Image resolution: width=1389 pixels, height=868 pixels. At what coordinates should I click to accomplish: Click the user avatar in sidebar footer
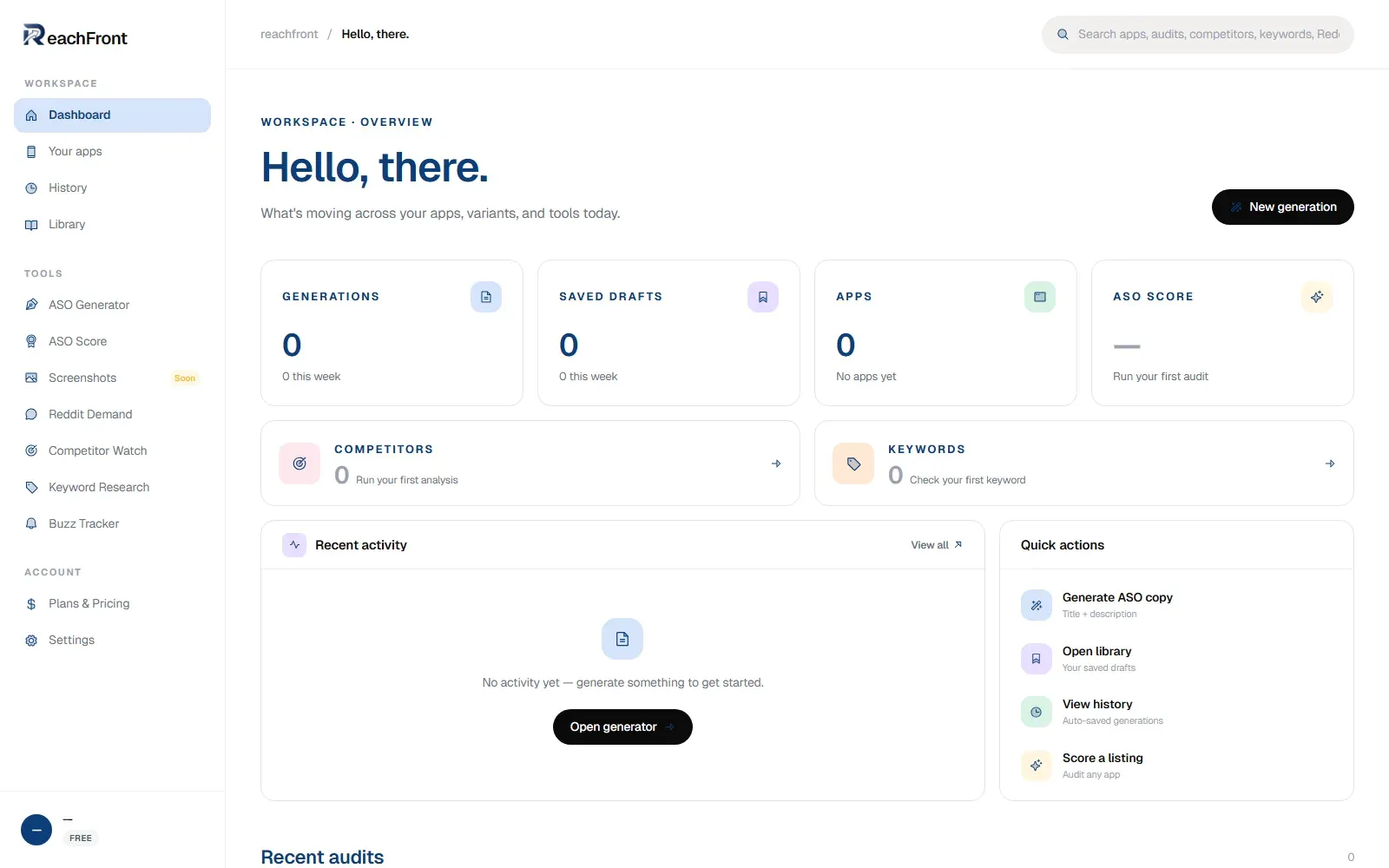[x=36, y=830]
